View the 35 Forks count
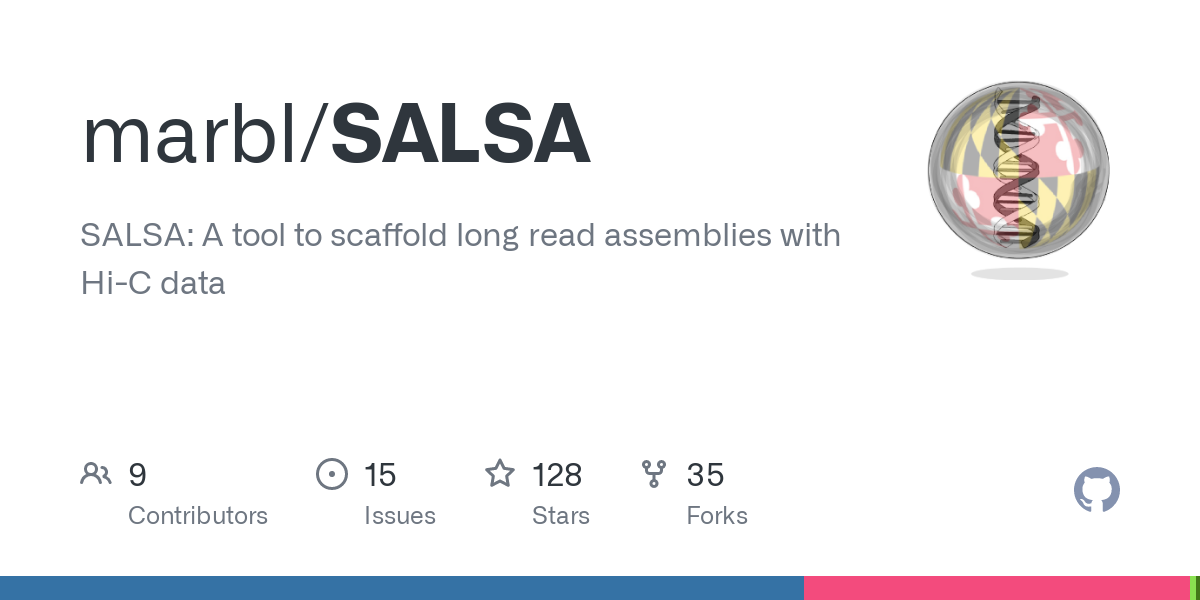 pyautogui.click(x=705, y=475)
